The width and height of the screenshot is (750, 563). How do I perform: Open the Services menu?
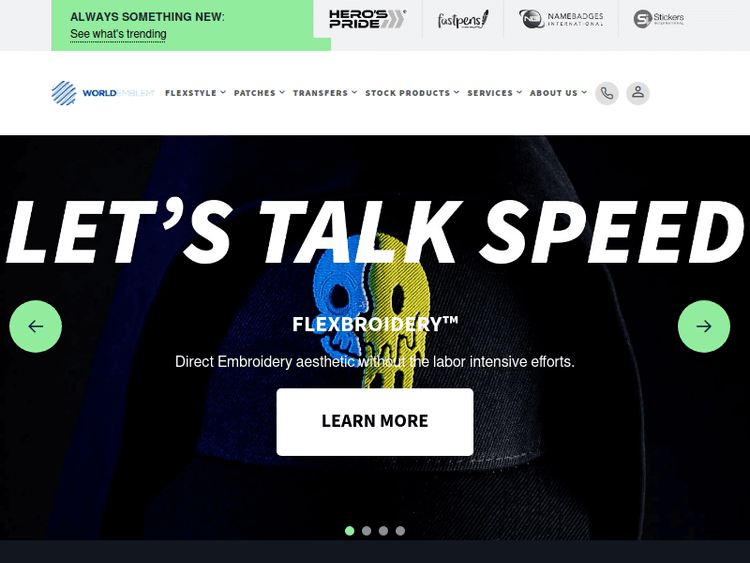point(495,93)
